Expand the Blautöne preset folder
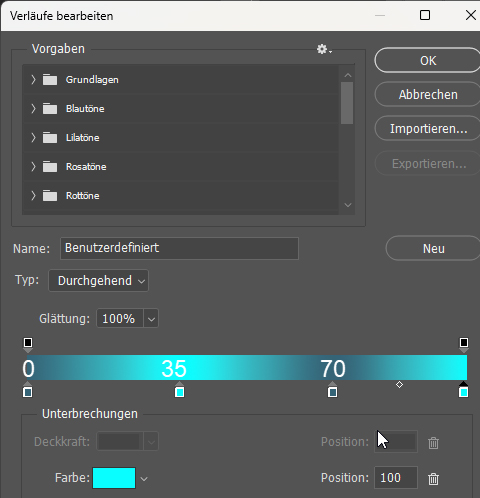The image size is (480, 498). pyautogui.click(x=33, y=108)
